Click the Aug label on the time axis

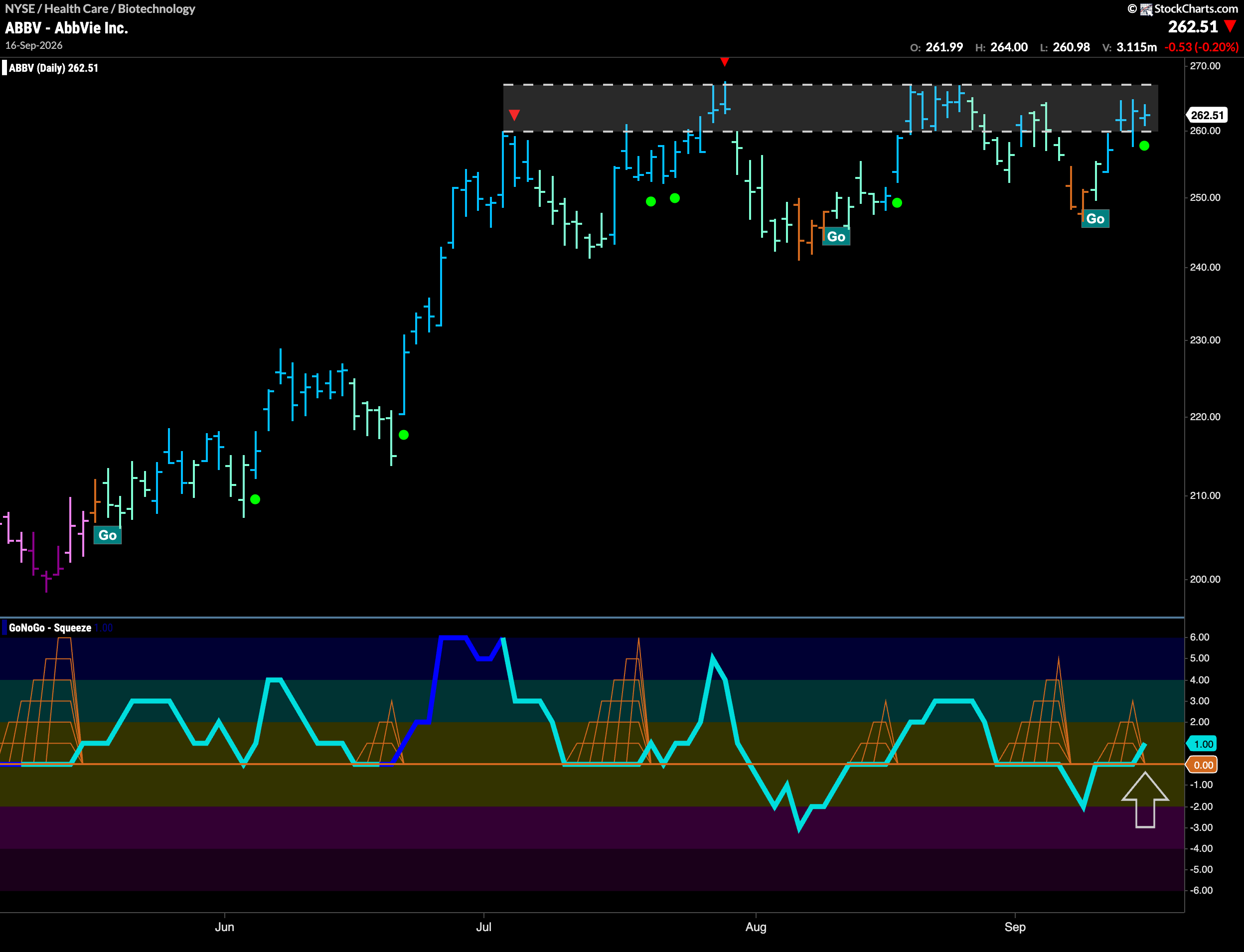[756, 927]
